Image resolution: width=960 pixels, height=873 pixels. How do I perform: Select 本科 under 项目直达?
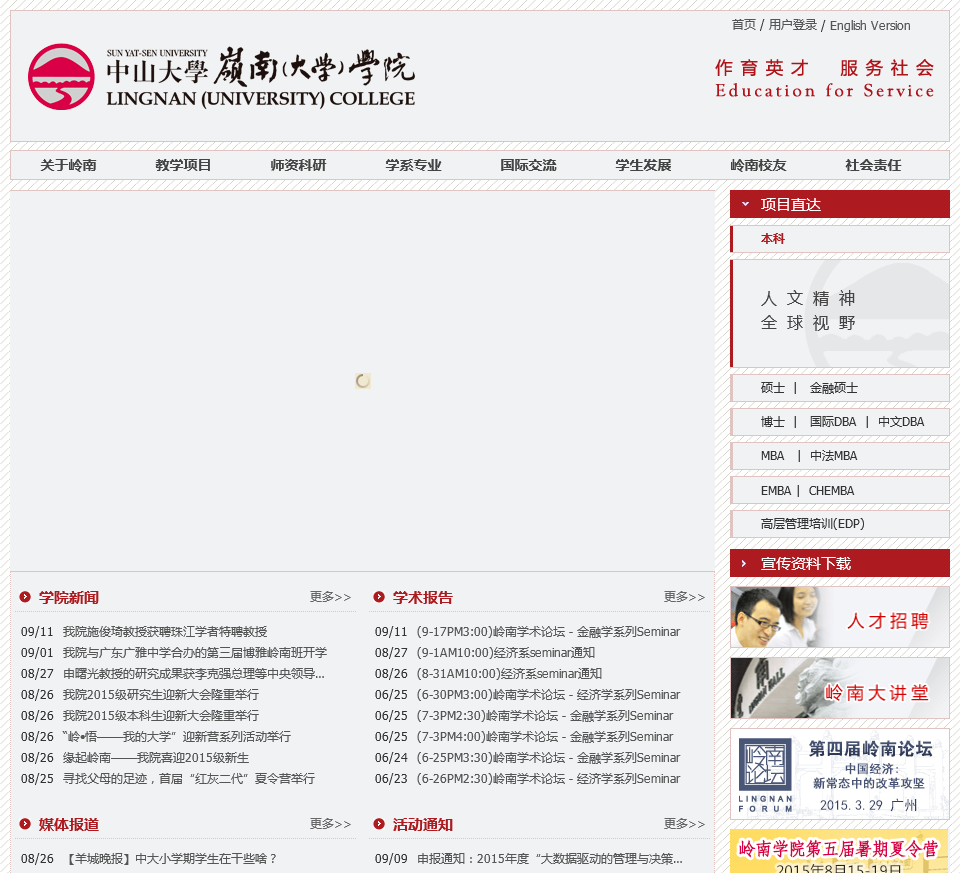773,239
